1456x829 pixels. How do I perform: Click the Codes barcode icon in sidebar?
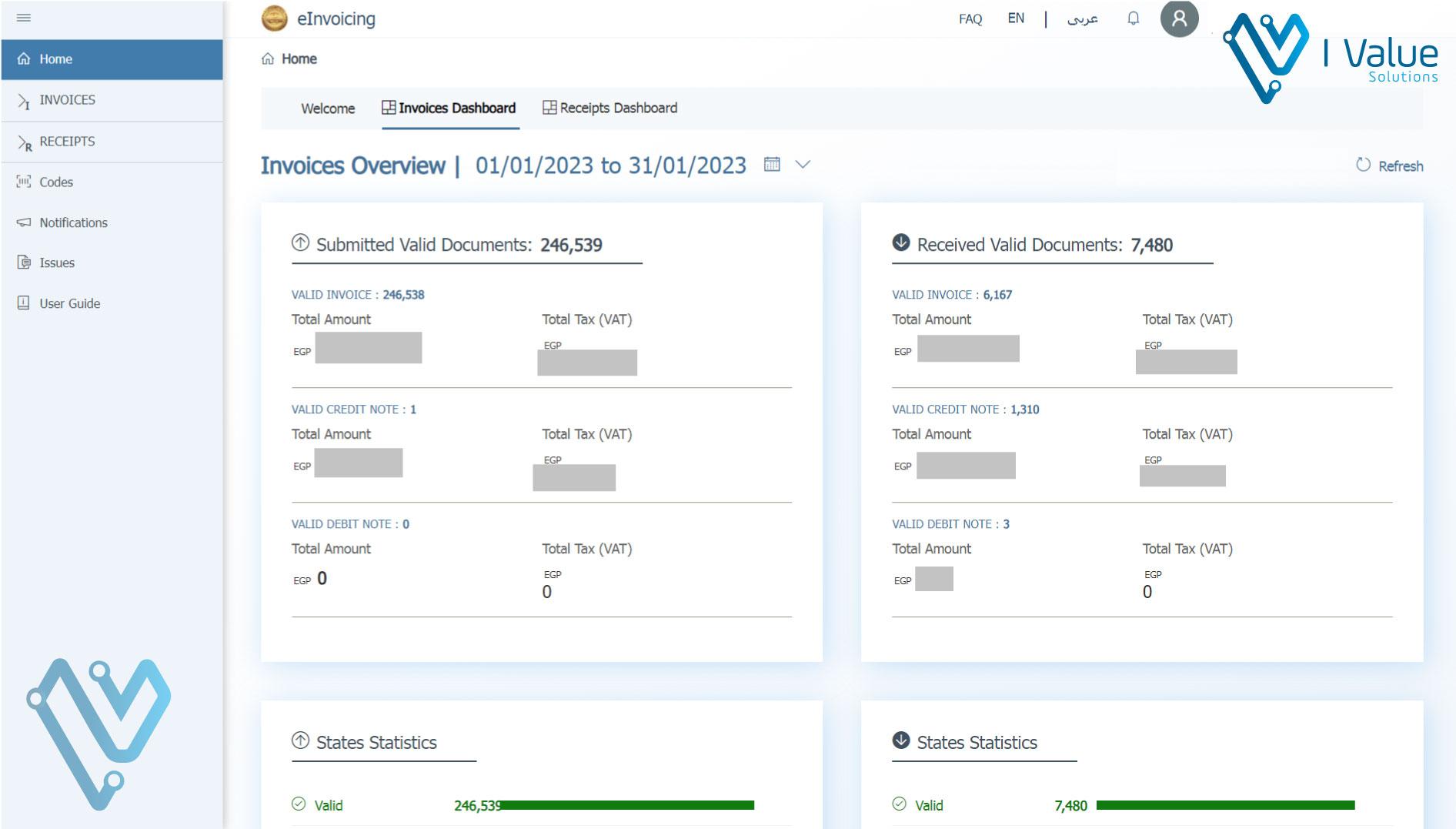pos(24,182)
